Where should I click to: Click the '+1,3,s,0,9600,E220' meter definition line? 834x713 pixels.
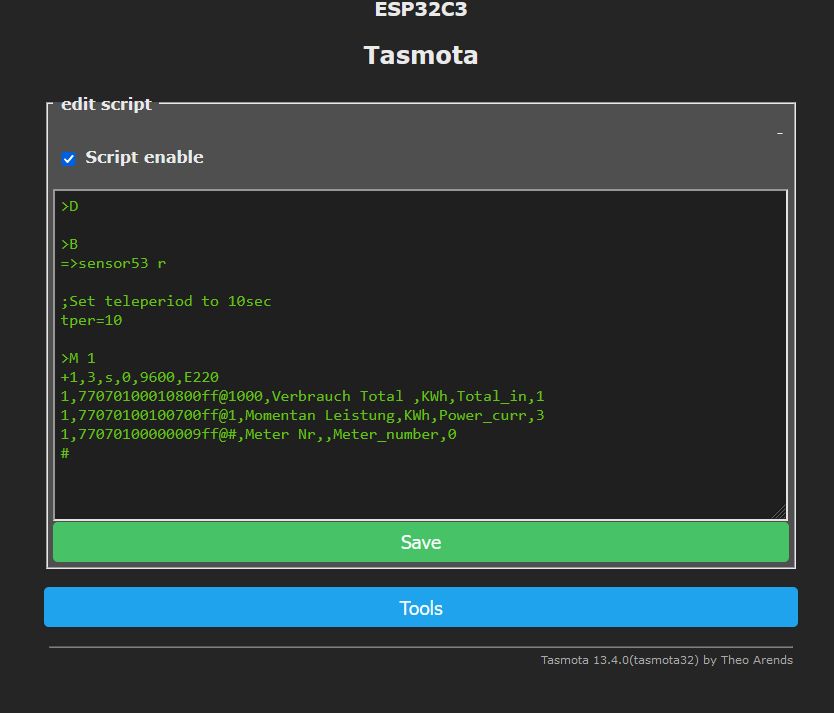pos(140,378)
